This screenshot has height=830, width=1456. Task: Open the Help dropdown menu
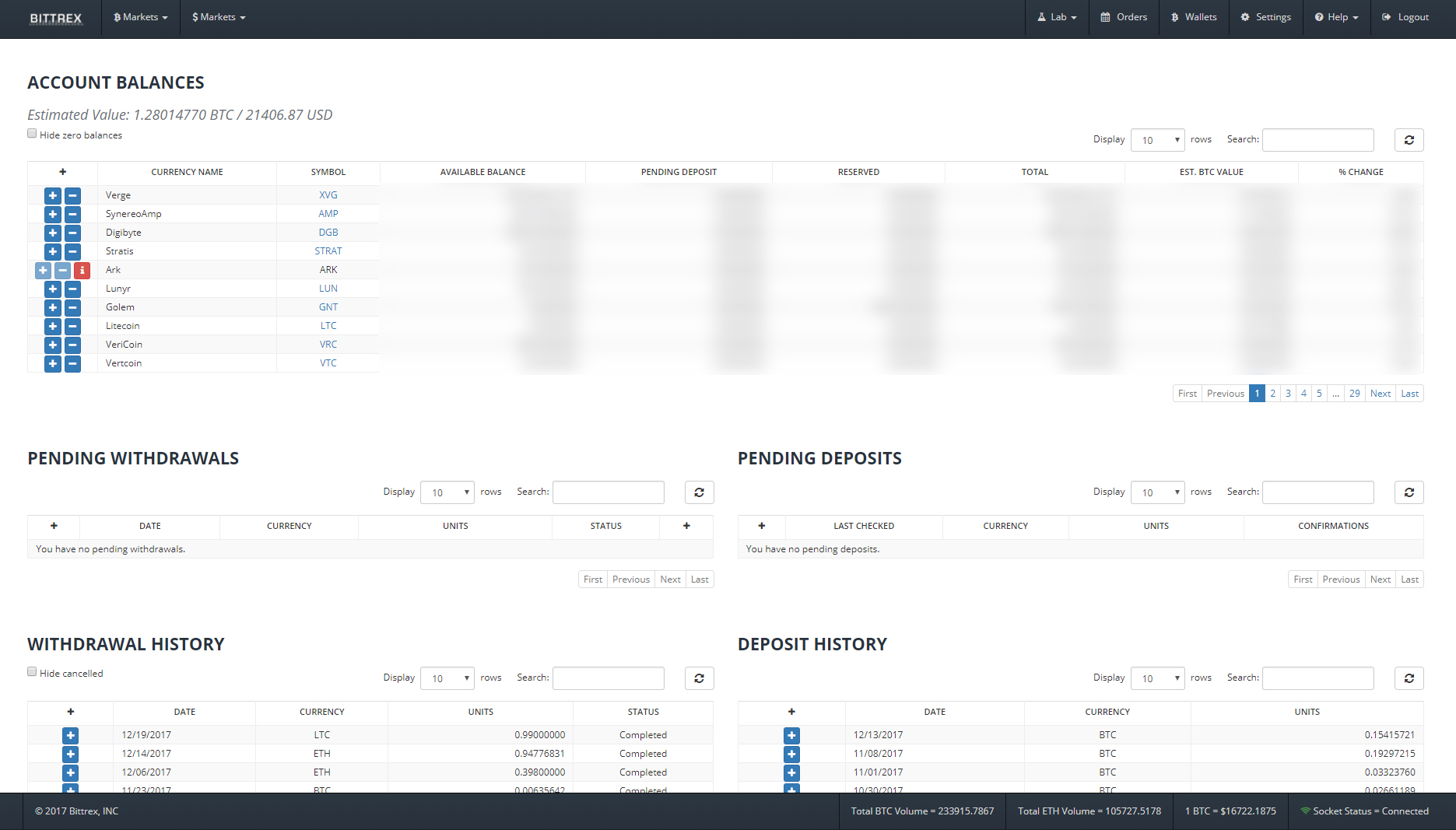click(x=1336, y=17)
